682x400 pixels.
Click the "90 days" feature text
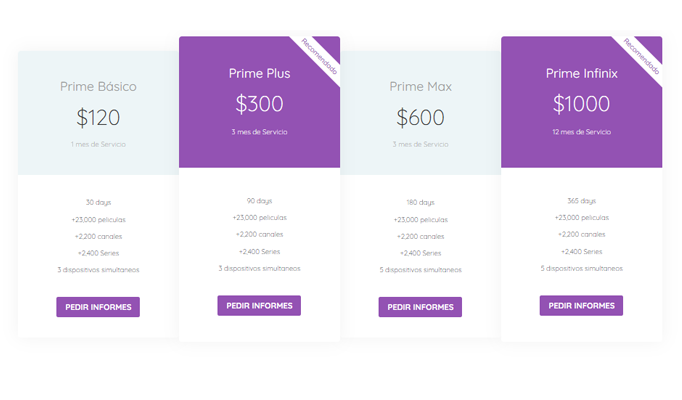(259, 200)
